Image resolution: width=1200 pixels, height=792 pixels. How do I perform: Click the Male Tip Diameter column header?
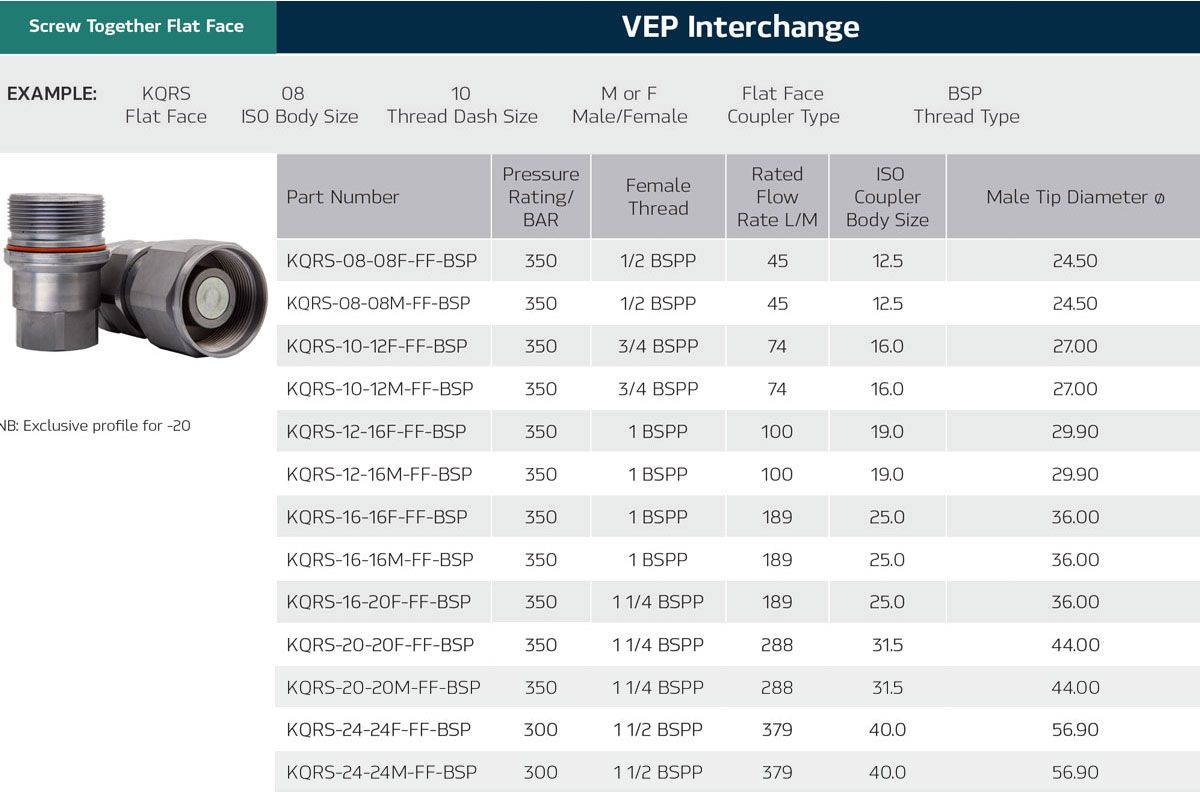click(1075, 197)
